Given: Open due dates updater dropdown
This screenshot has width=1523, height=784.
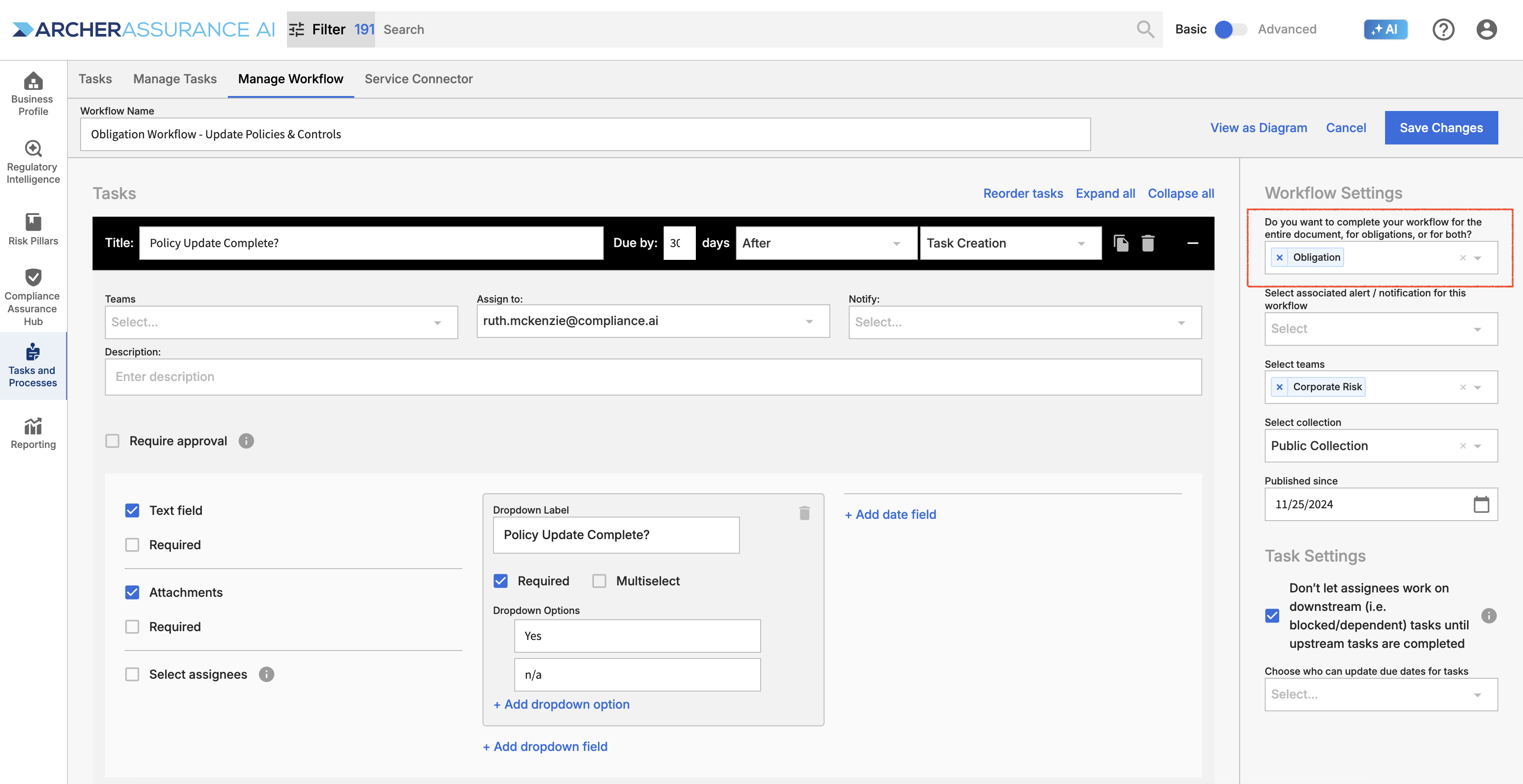Looking at the screenshot, I should pos(1381,694).
